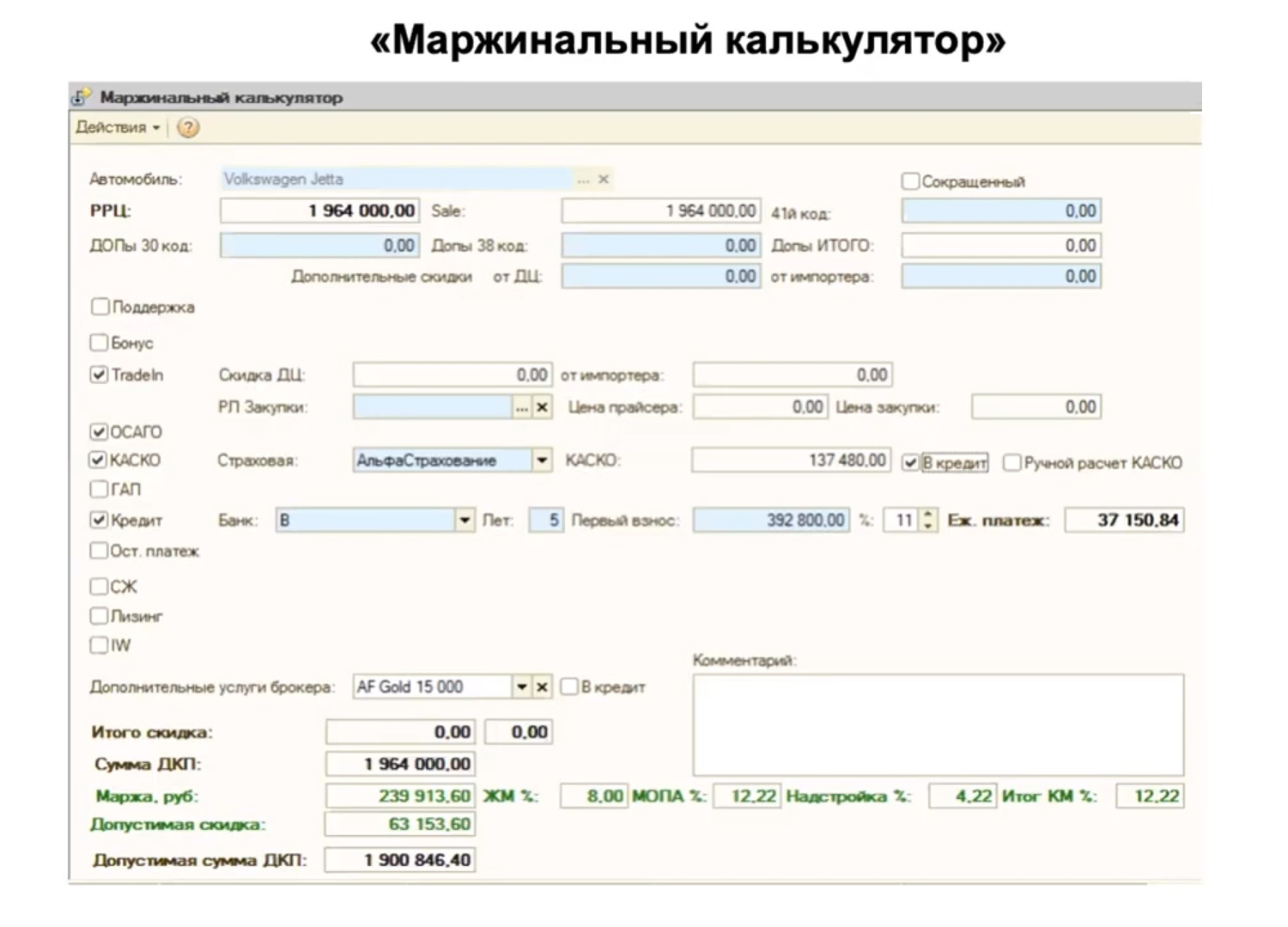Click additional discount от импортера field
Screen dimensions: 1288x927
[x=1001, y=277]
